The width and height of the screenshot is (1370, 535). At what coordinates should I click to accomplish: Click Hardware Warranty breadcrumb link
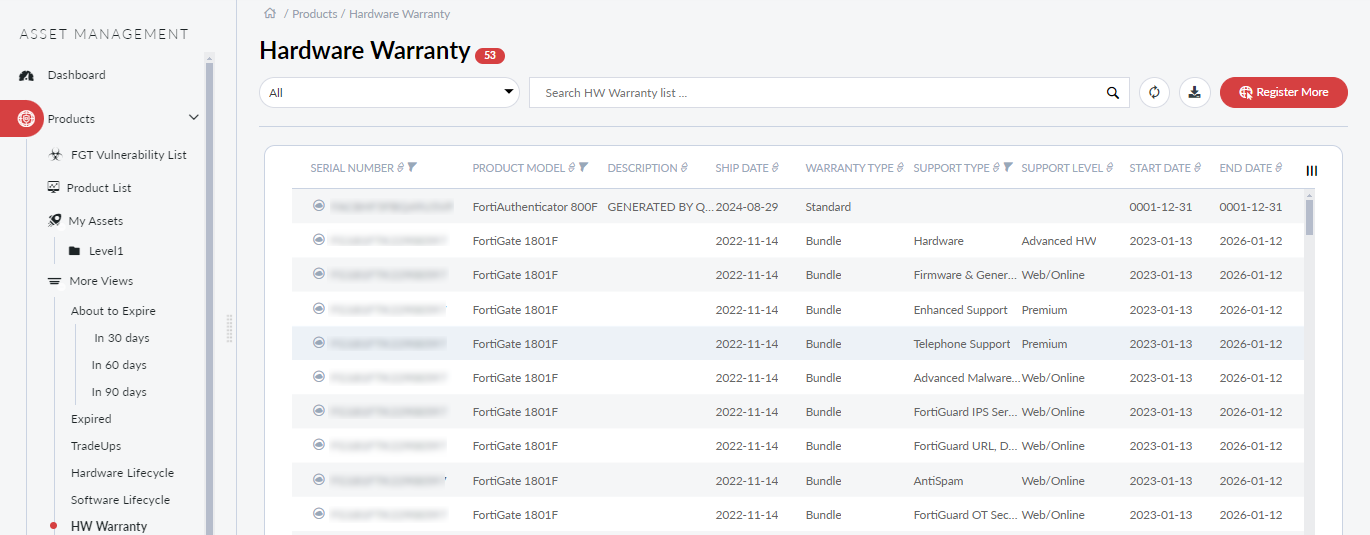pyautogui.click(x=399, y=14)
